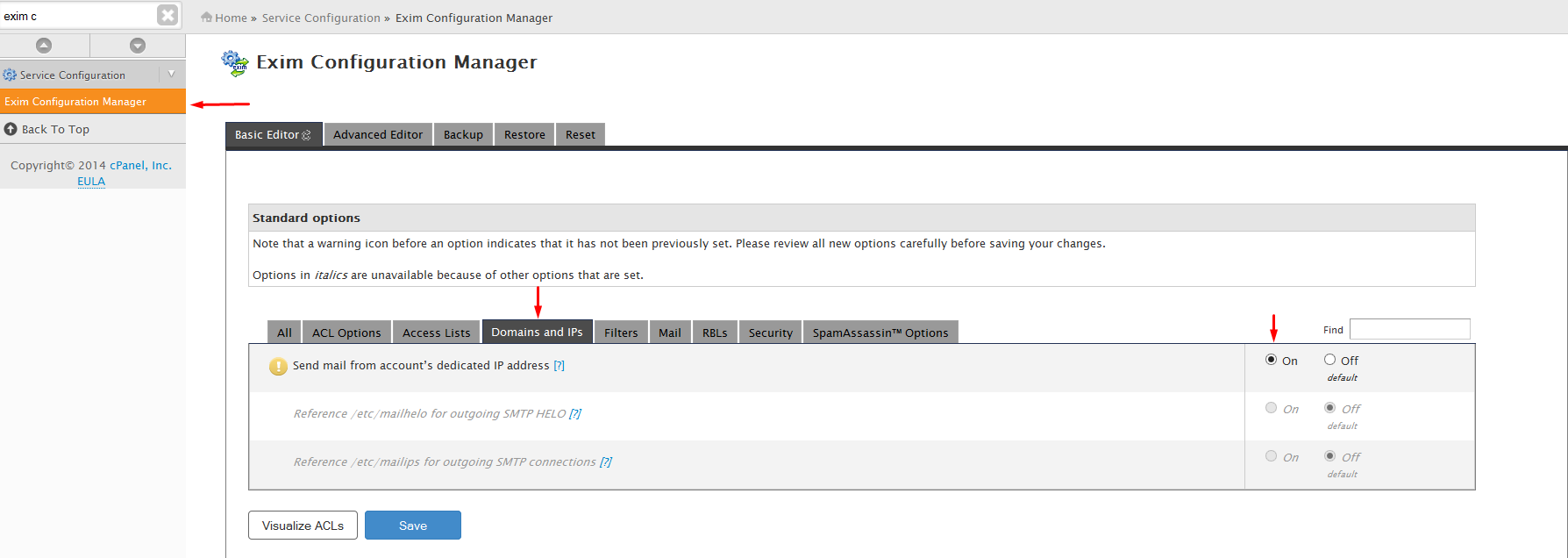This screenshot has height=558, width=1568.
Task: Select Off for dedicated IP address sending
Action: point(1330,360)
